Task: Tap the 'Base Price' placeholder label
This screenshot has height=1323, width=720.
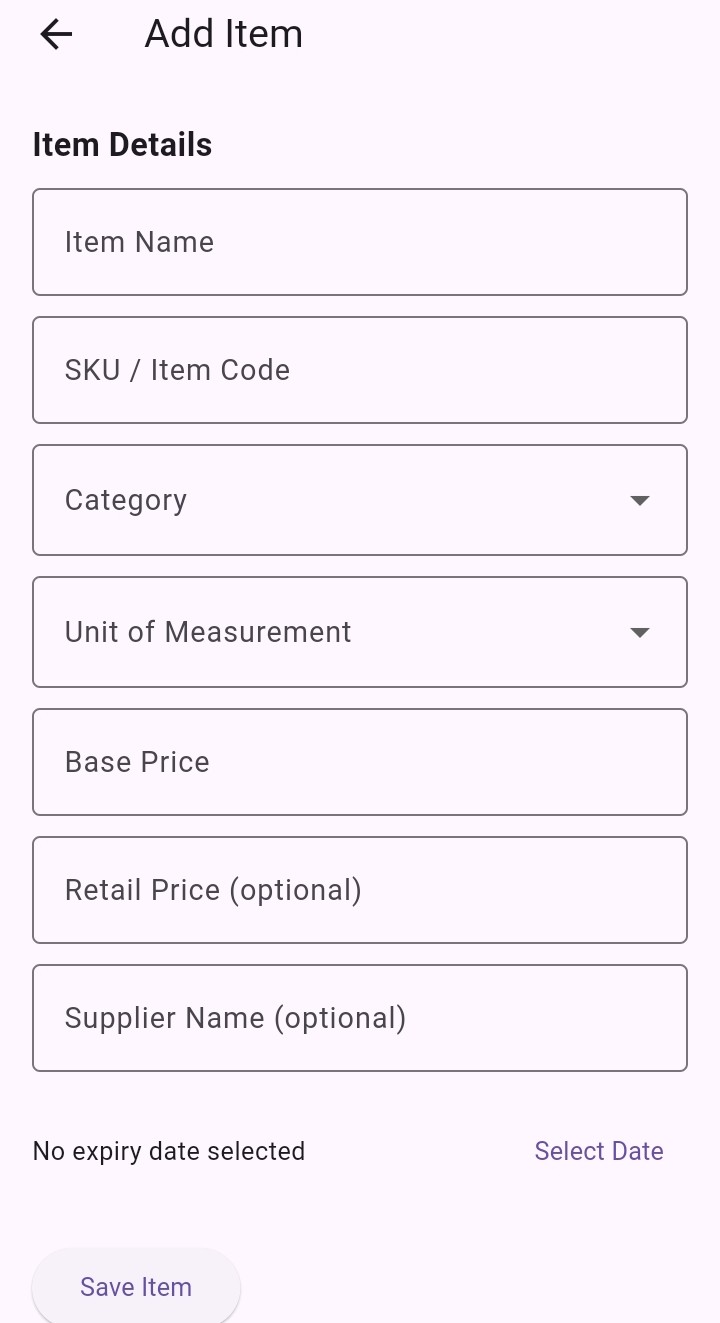Action: pyautogui.click(x=137, y=762)
